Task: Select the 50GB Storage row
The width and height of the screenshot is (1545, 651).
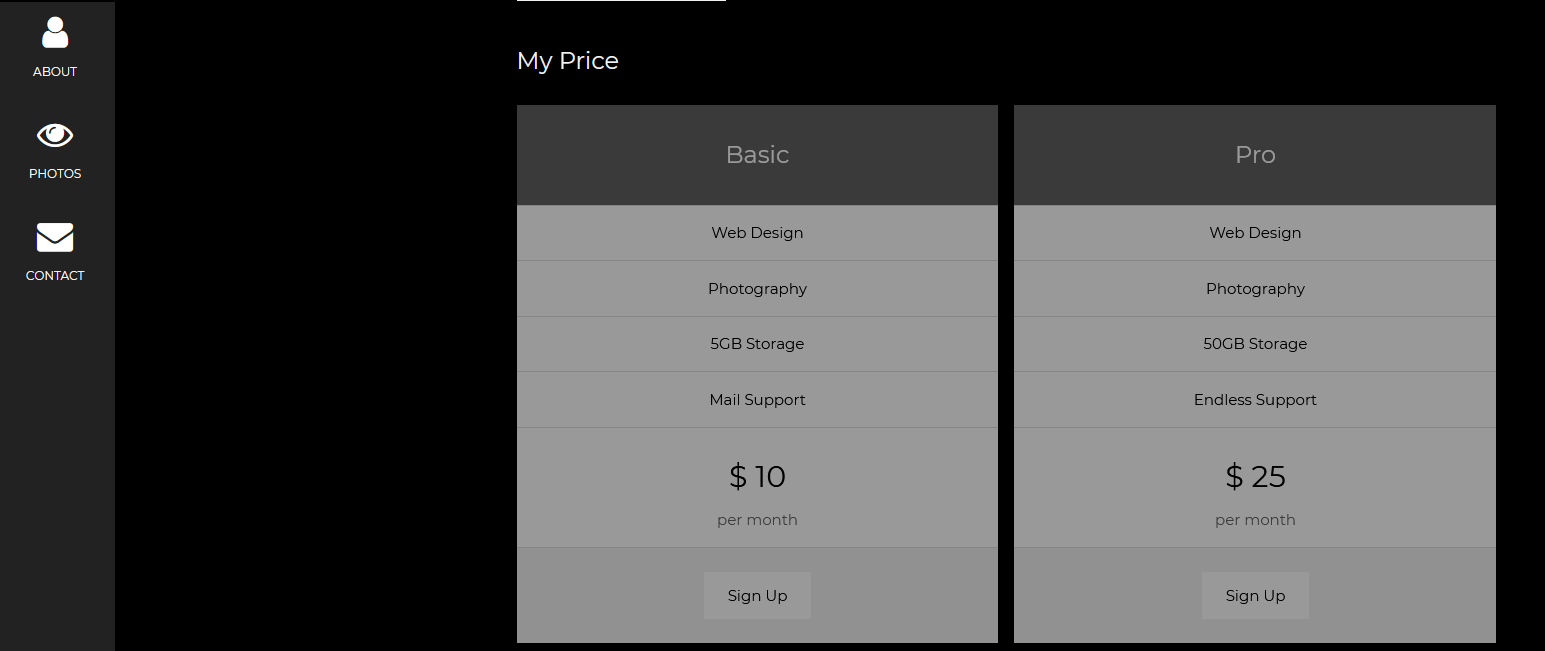Action: (x=1255, y=343)
